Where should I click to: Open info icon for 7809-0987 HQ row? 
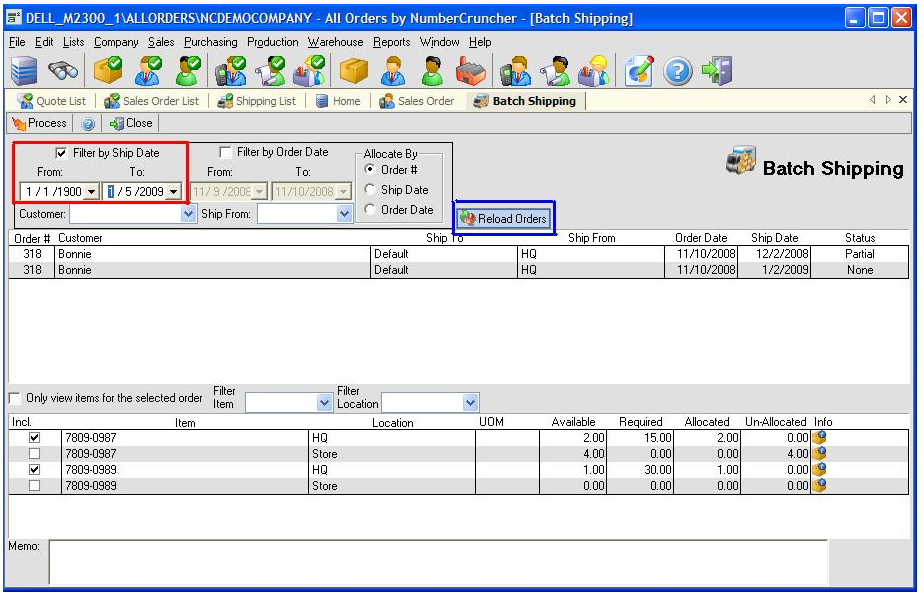point(819,437)
